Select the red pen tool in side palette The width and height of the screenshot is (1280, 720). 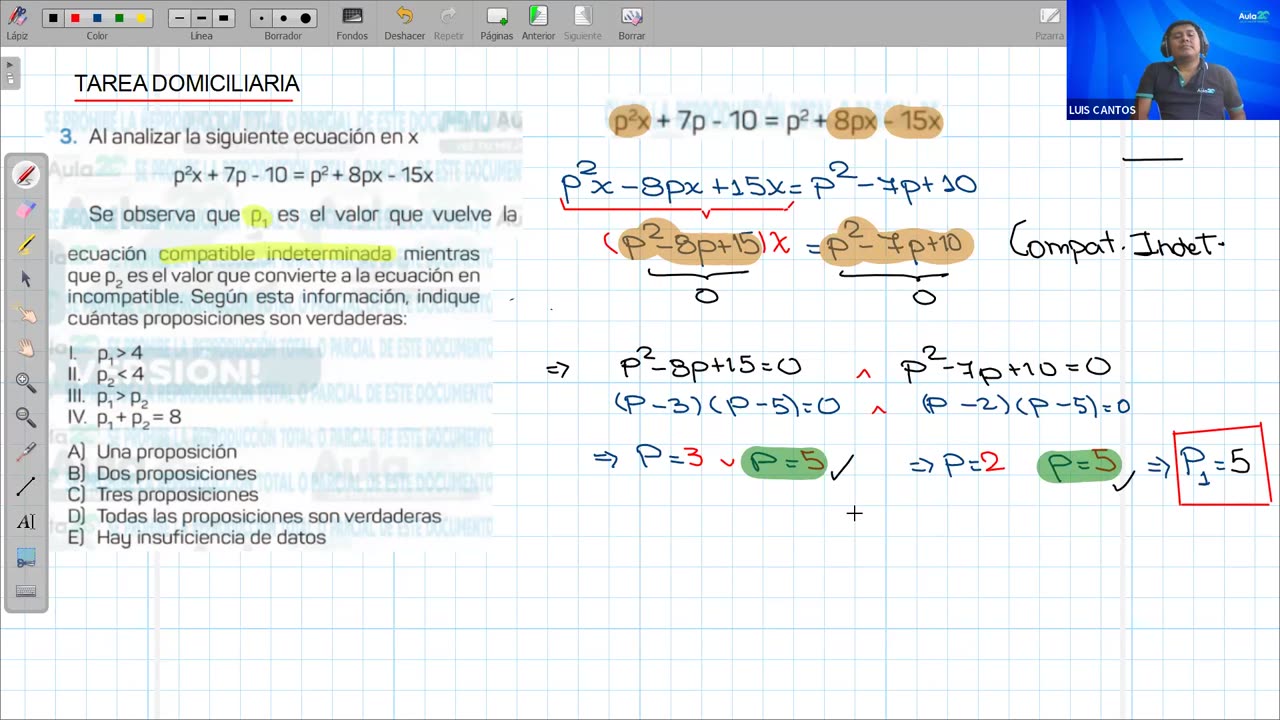point(26,175)
